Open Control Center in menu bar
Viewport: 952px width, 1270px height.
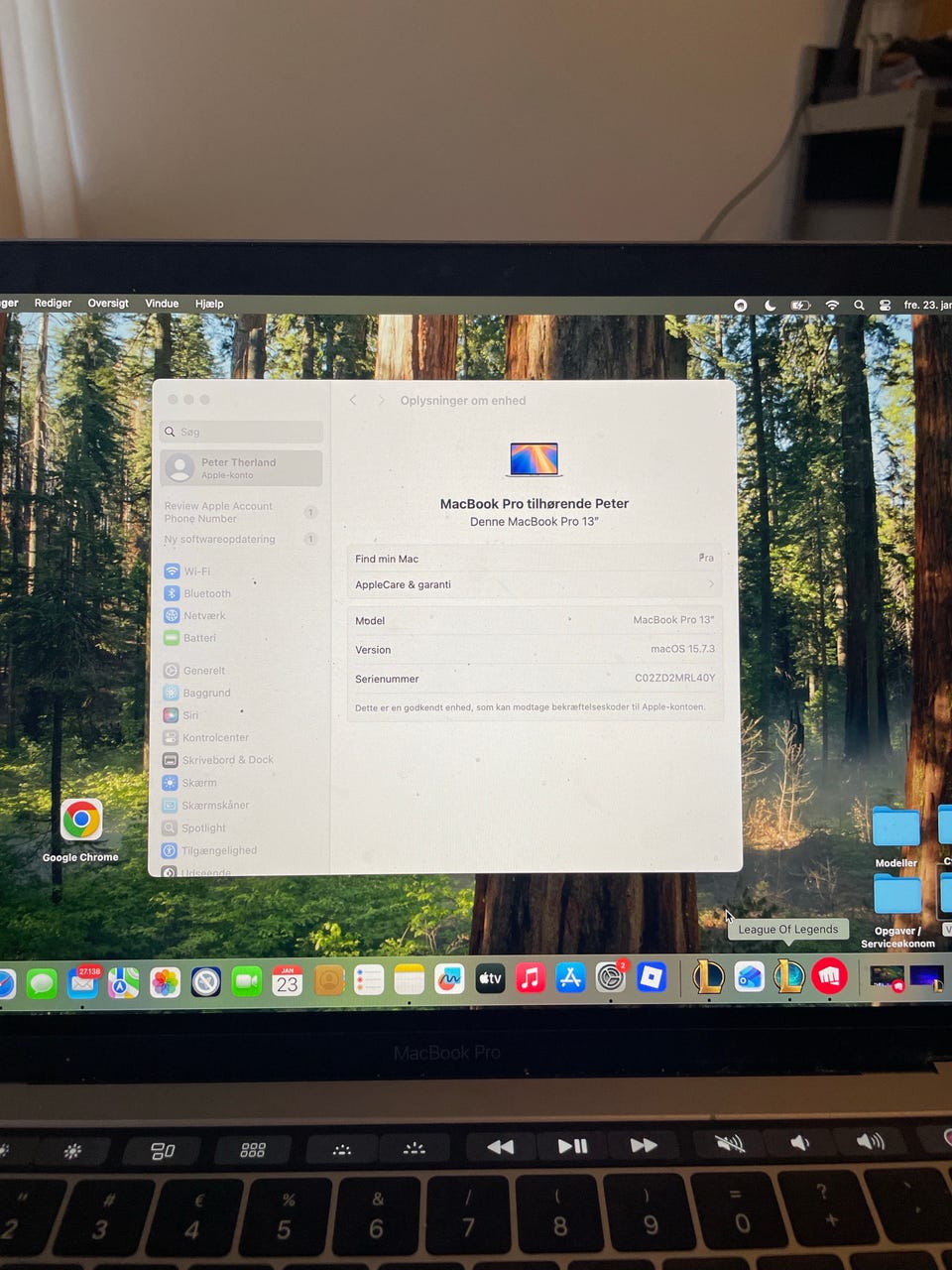point(885,306)
